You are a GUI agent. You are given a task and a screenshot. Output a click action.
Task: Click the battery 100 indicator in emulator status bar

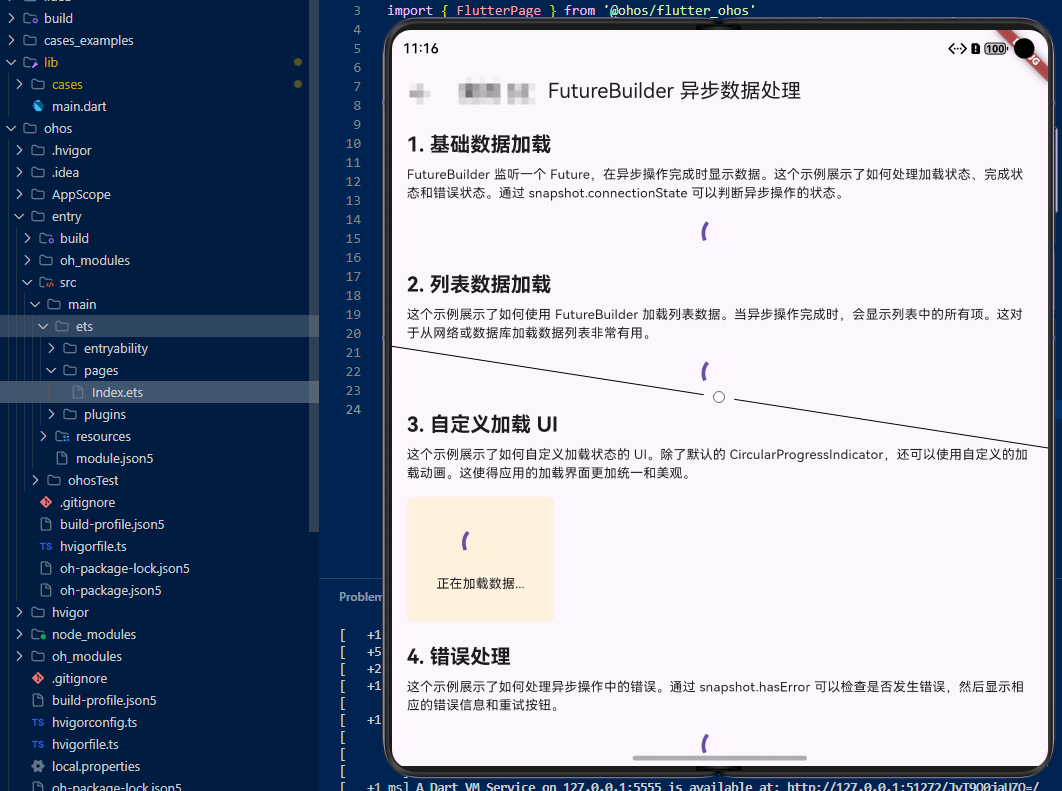[997, 48]
